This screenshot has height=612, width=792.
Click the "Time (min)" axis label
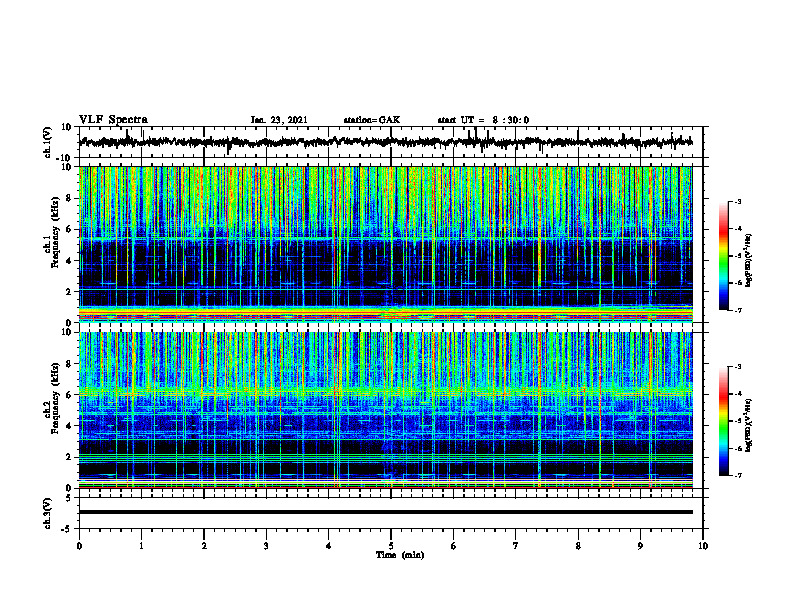pyautogui.click(x=400, y=555)
